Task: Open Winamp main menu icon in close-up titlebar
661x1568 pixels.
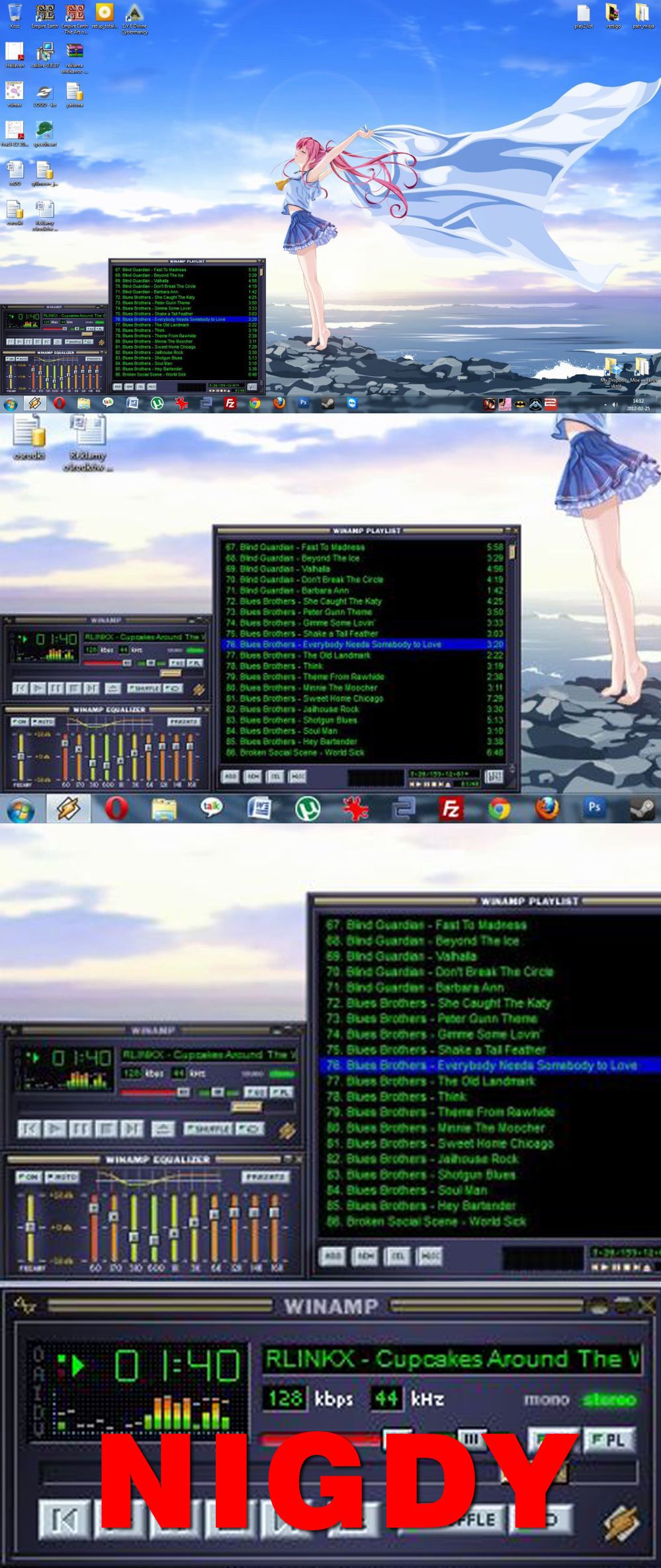Action: click(24, 1305)
